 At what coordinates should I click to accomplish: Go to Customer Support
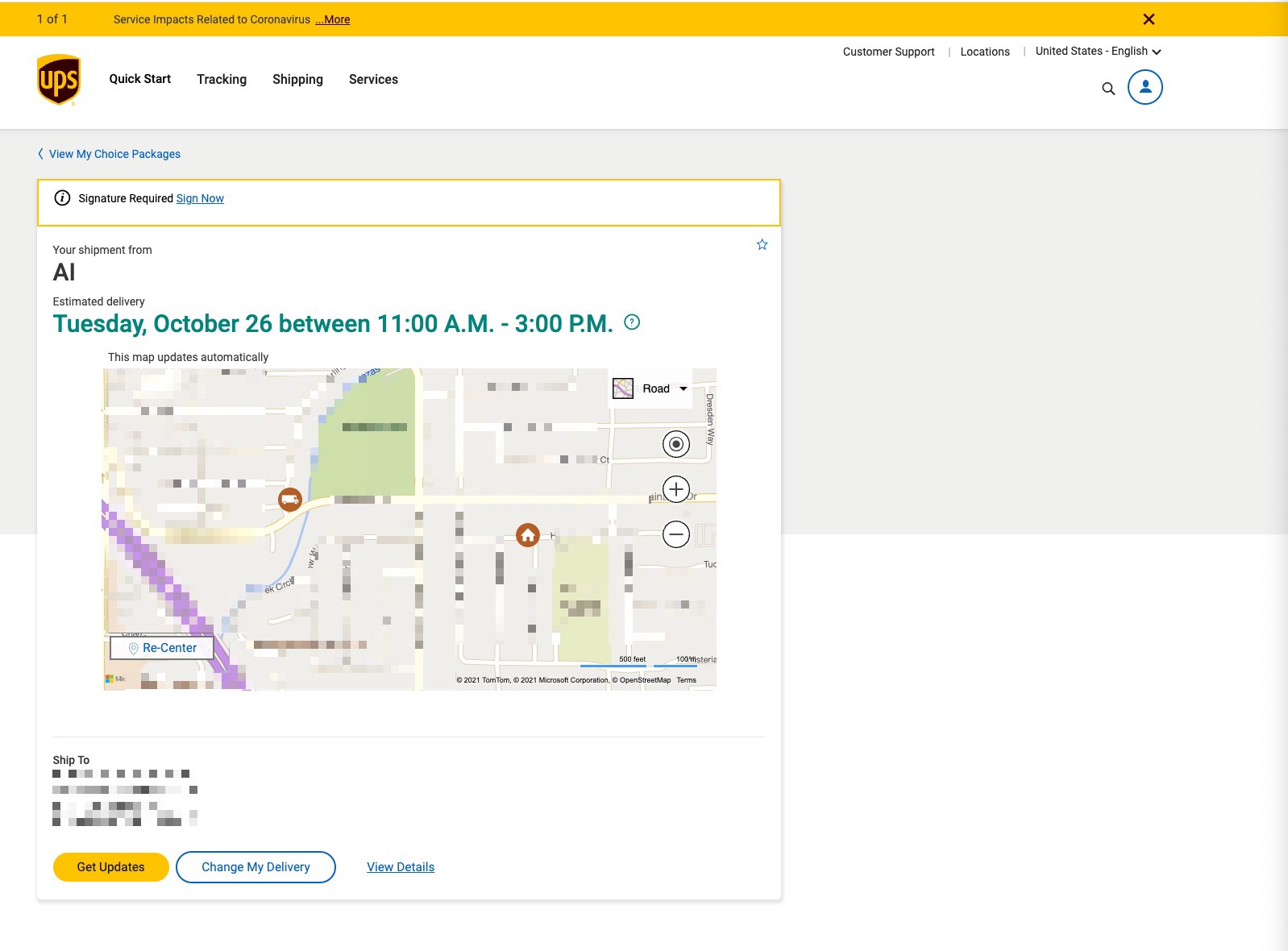(888, 52)
